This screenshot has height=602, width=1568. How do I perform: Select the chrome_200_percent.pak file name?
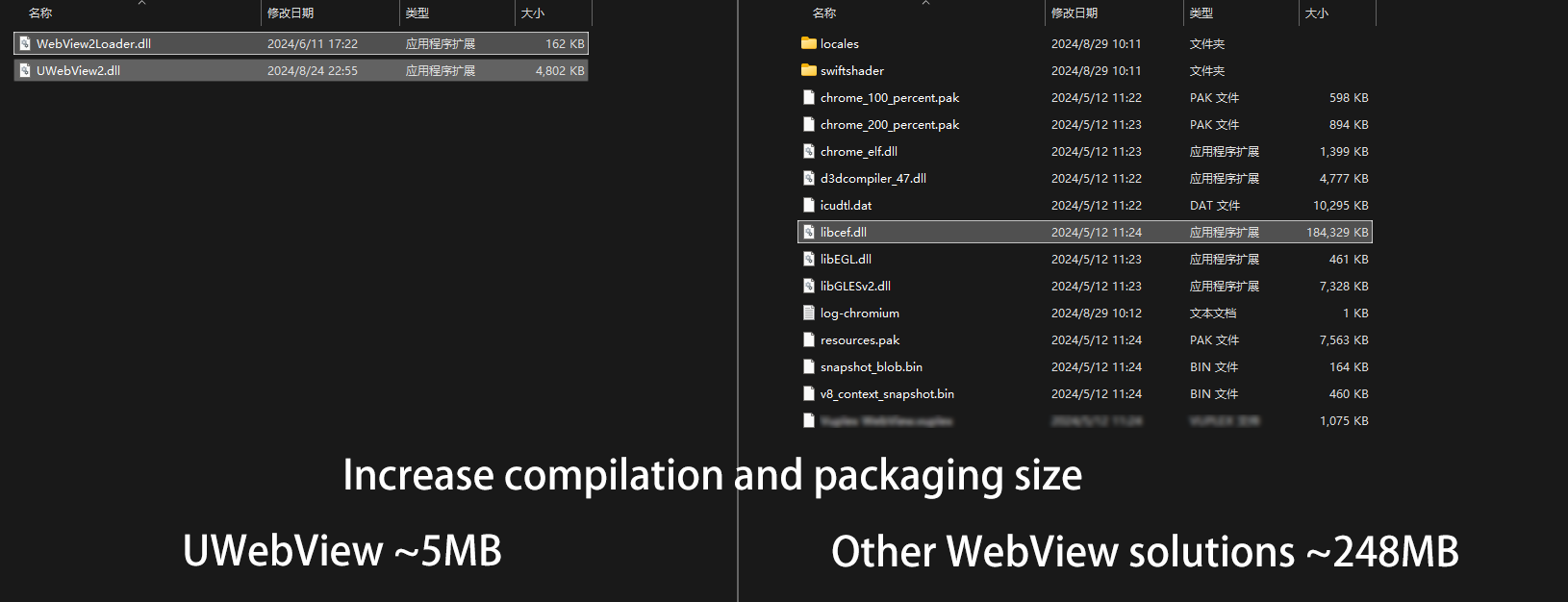point(889,125)
